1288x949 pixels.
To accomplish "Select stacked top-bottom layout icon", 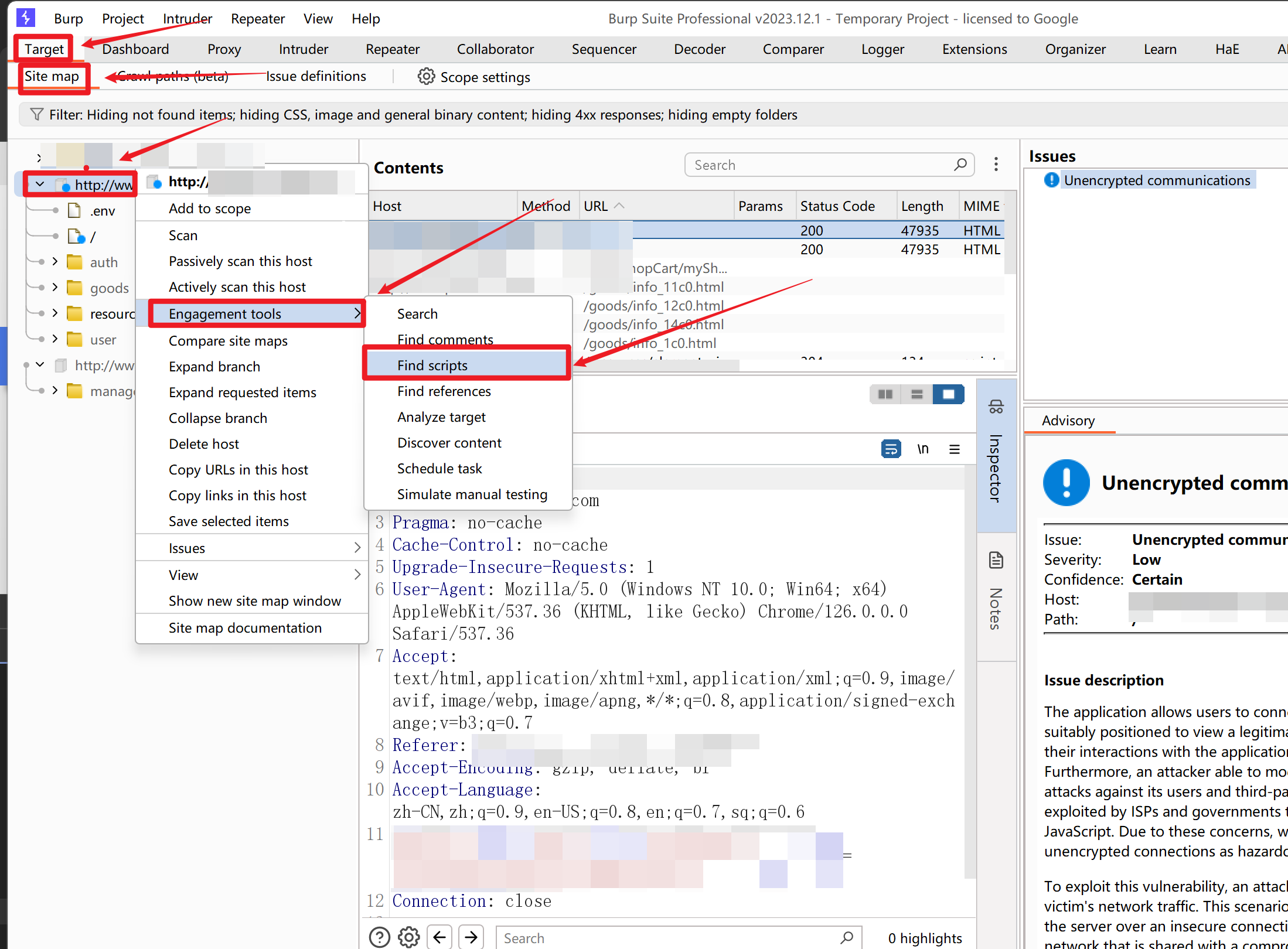I will pos(917,394).
